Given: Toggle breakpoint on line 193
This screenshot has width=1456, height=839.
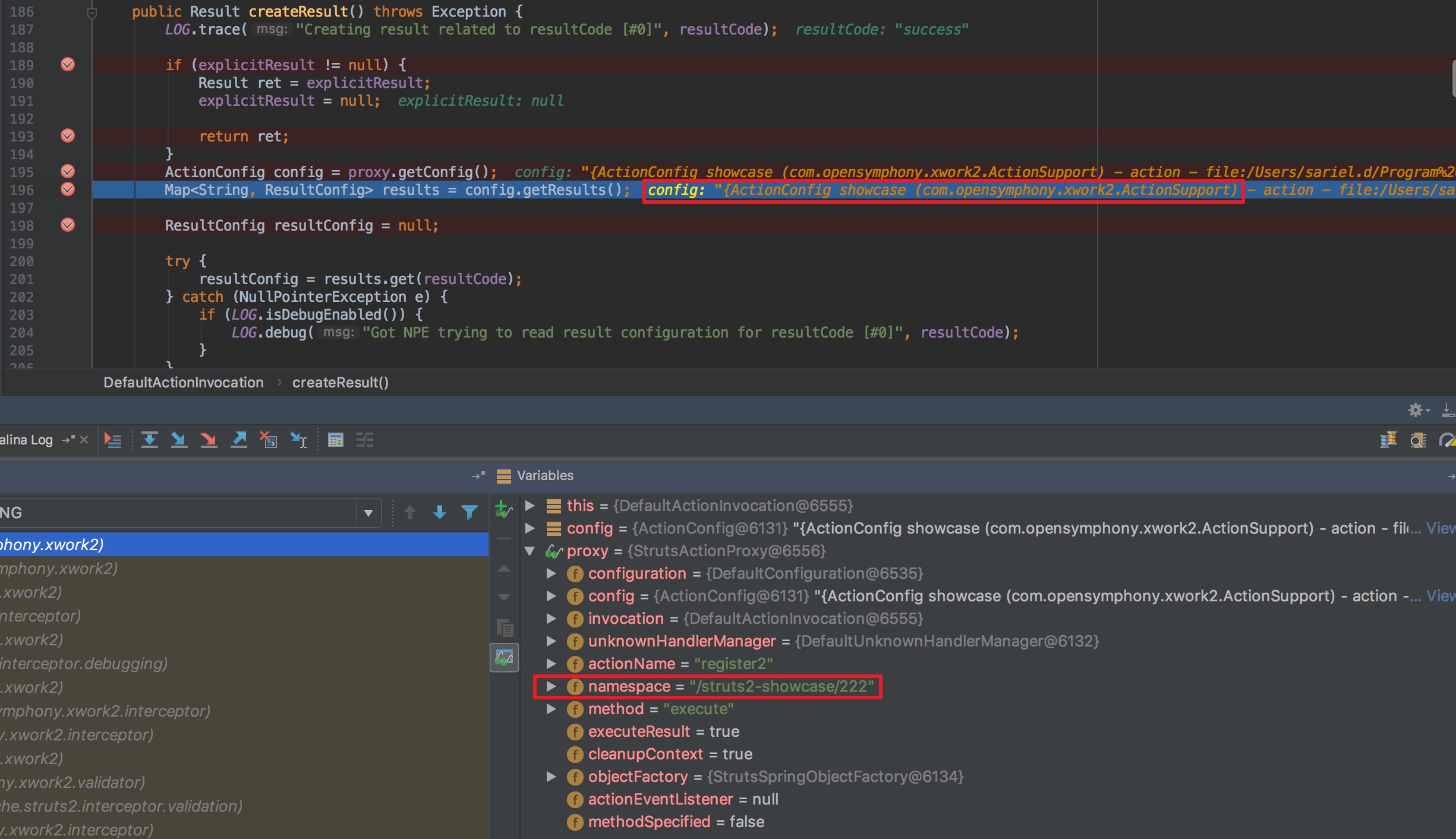Looking at the screenshot, I should coord(68,135).
